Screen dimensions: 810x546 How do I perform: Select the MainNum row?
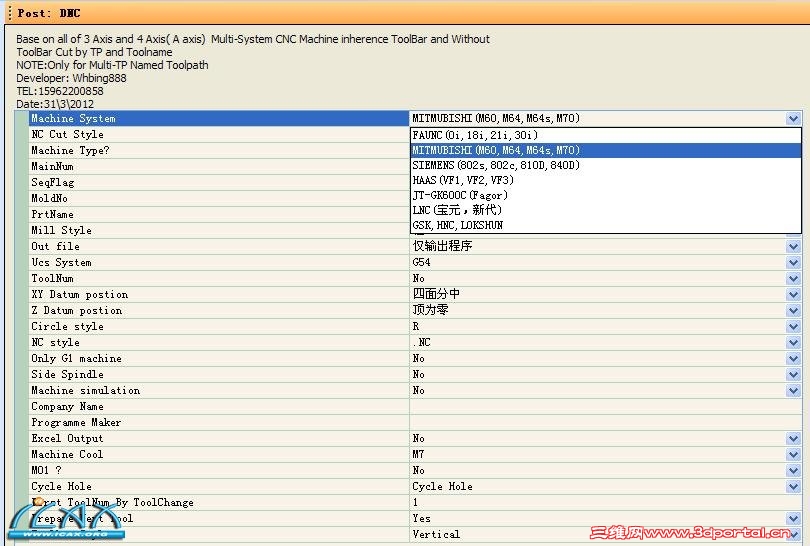[219, 167]
